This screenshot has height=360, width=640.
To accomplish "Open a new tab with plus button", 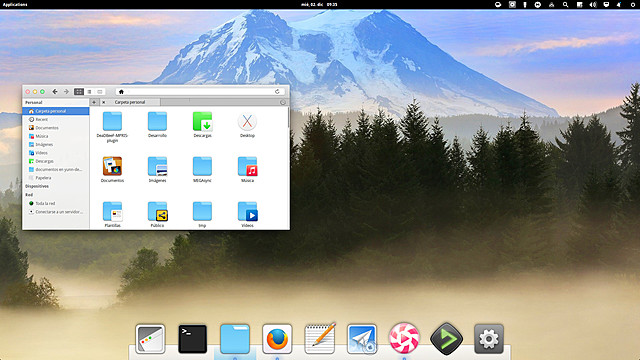I will point(94,102).
